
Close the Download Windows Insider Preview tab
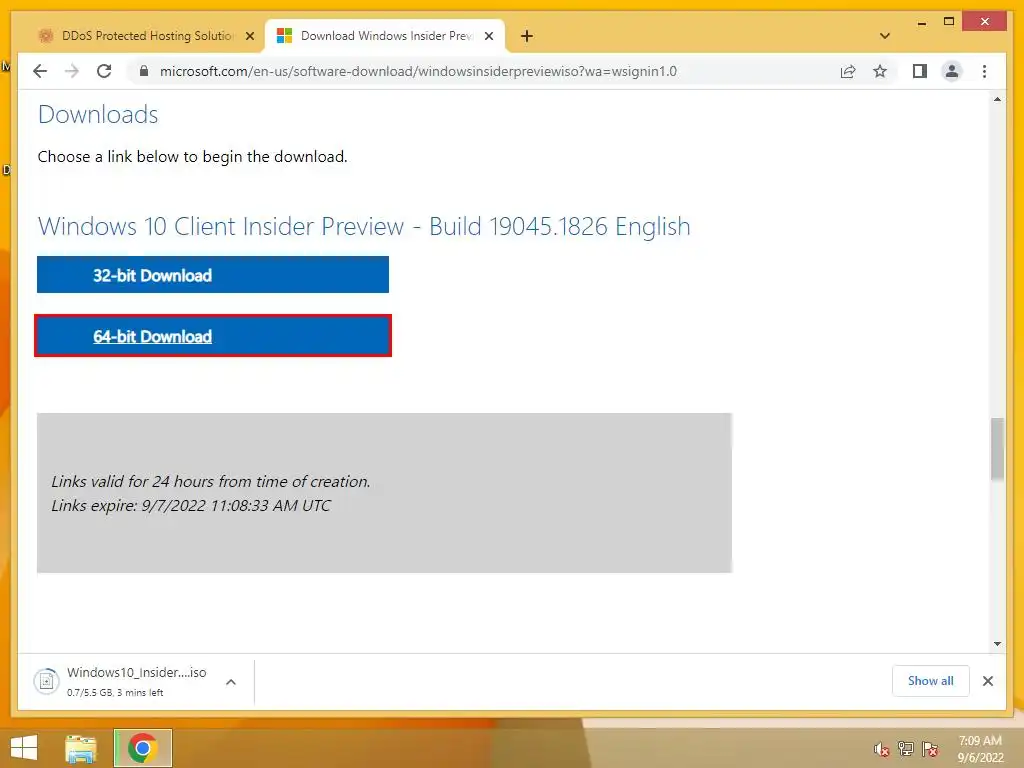(488, 36)
